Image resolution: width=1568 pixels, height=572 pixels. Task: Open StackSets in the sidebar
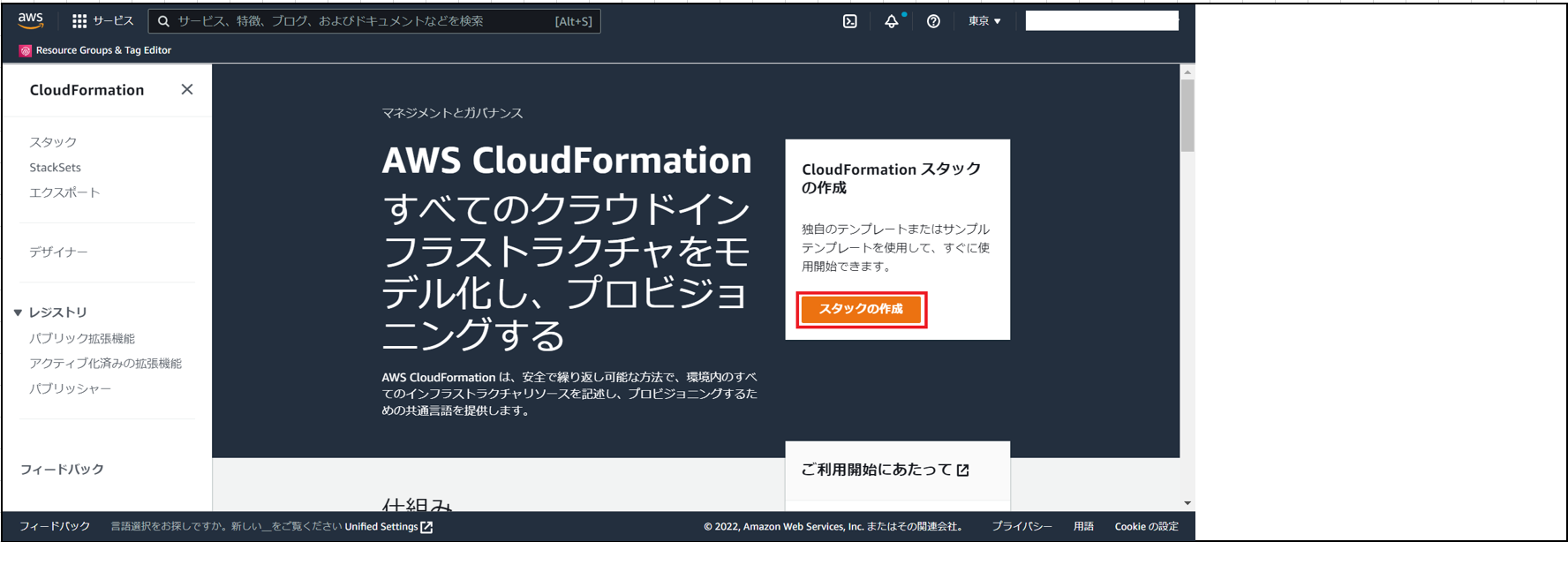coord(55,168)
